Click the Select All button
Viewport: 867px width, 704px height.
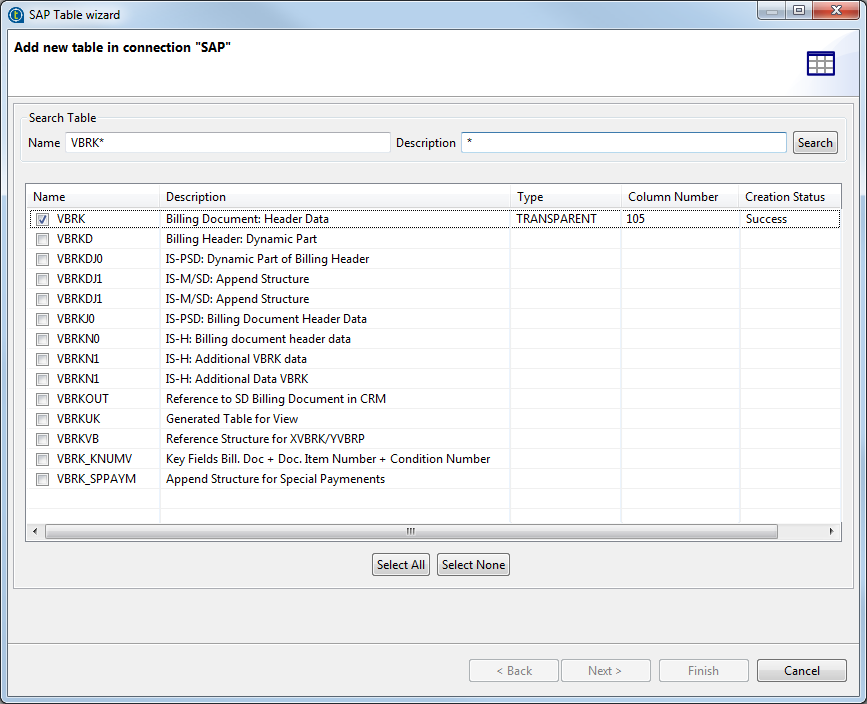pos(400,565)
